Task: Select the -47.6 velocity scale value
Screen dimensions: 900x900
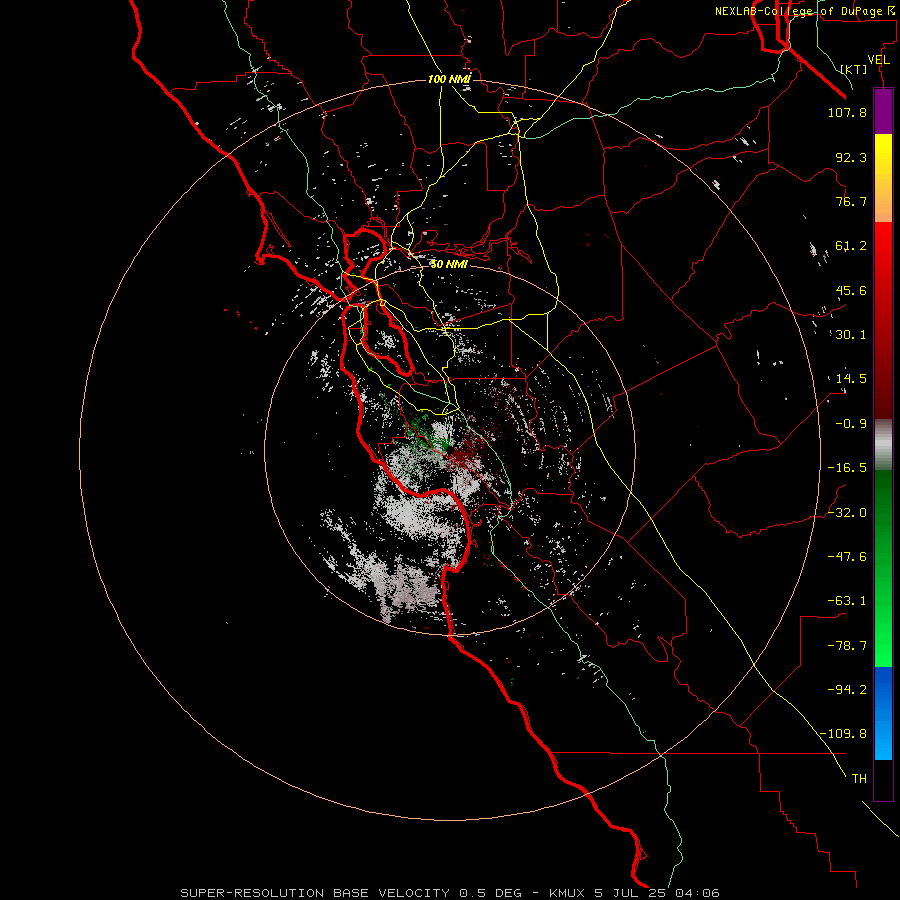Action: (x=847, y=557)
